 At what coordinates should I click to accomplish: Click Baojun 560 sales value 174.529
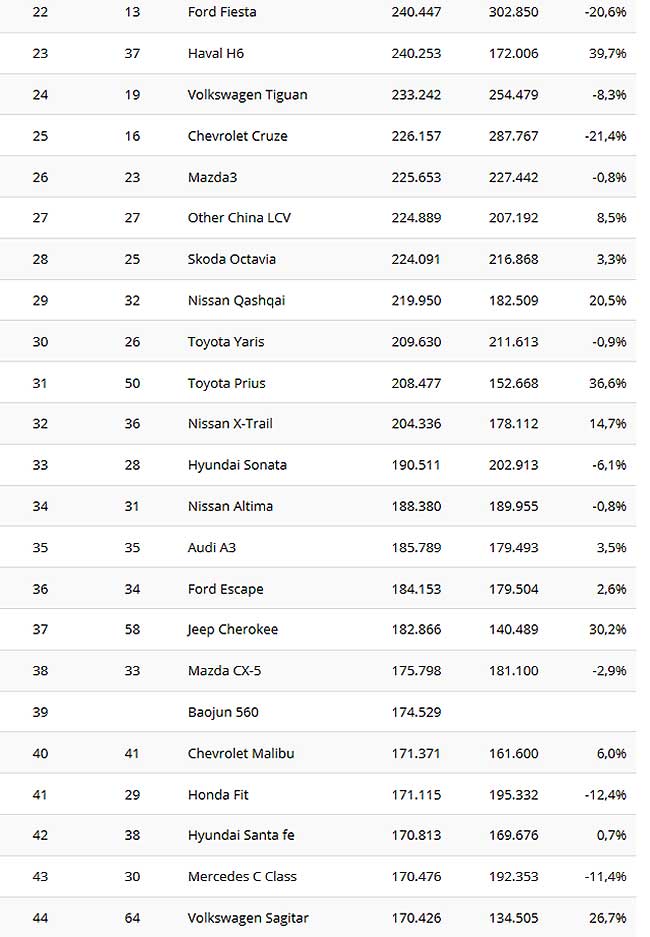[416, 712]
